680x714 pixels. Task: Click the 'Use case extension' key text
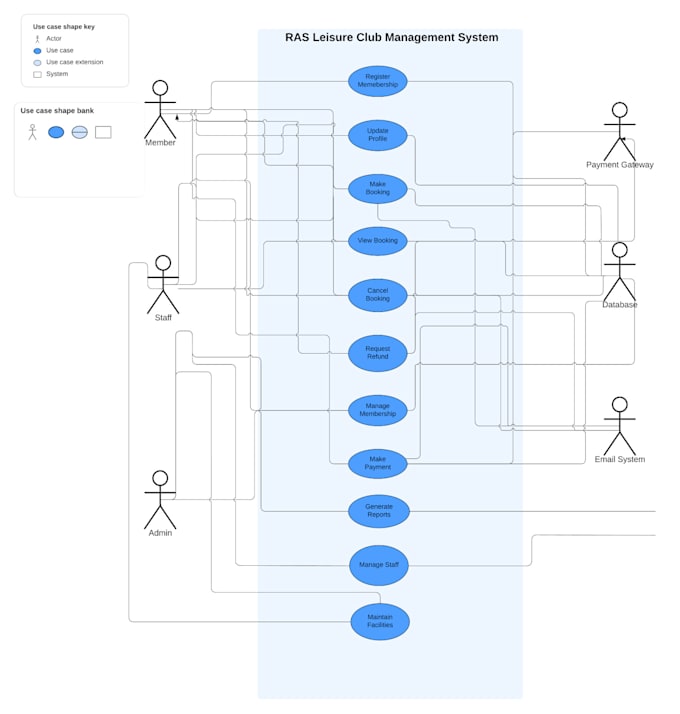(x=75, y=62)
